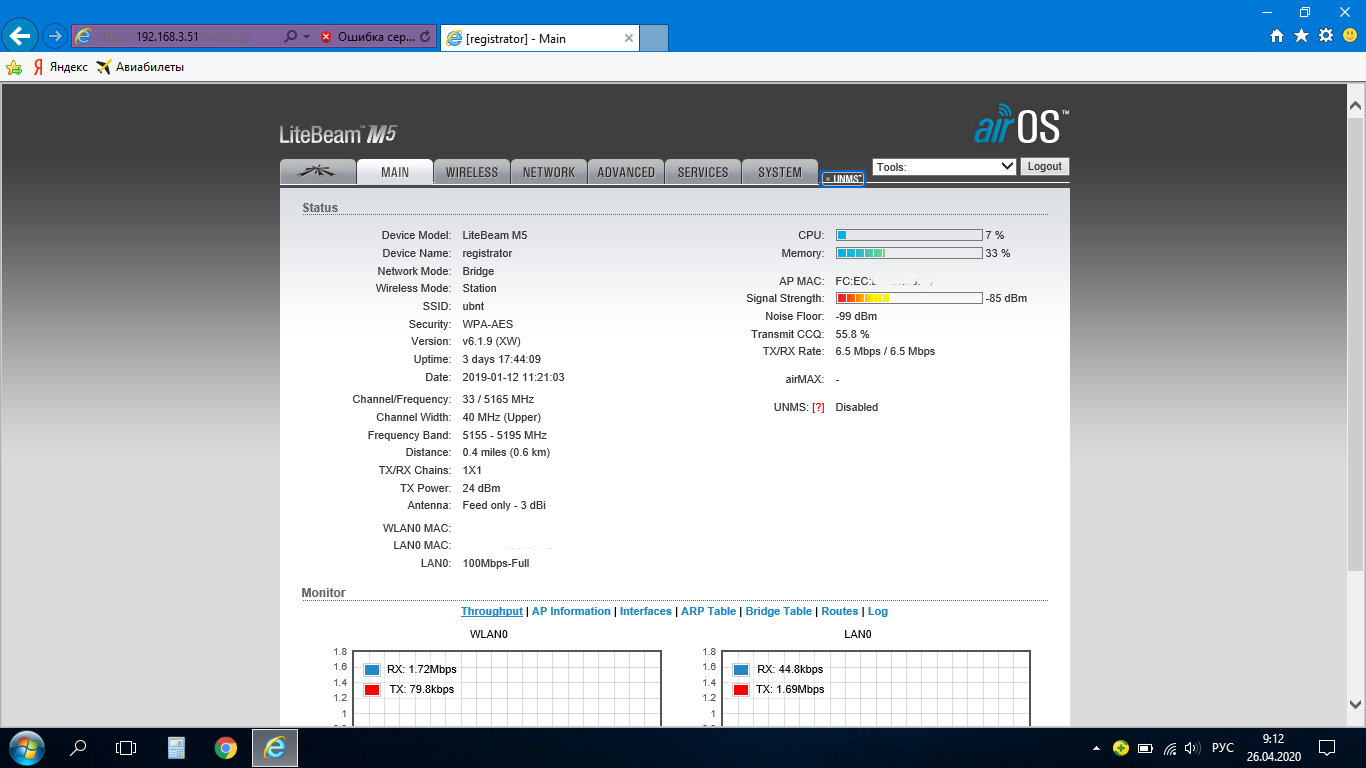The image size is (1366, 768).
Task: Expand the address bar search dropdown arrow
Action: pyautogui.click(x=306, y=37)
